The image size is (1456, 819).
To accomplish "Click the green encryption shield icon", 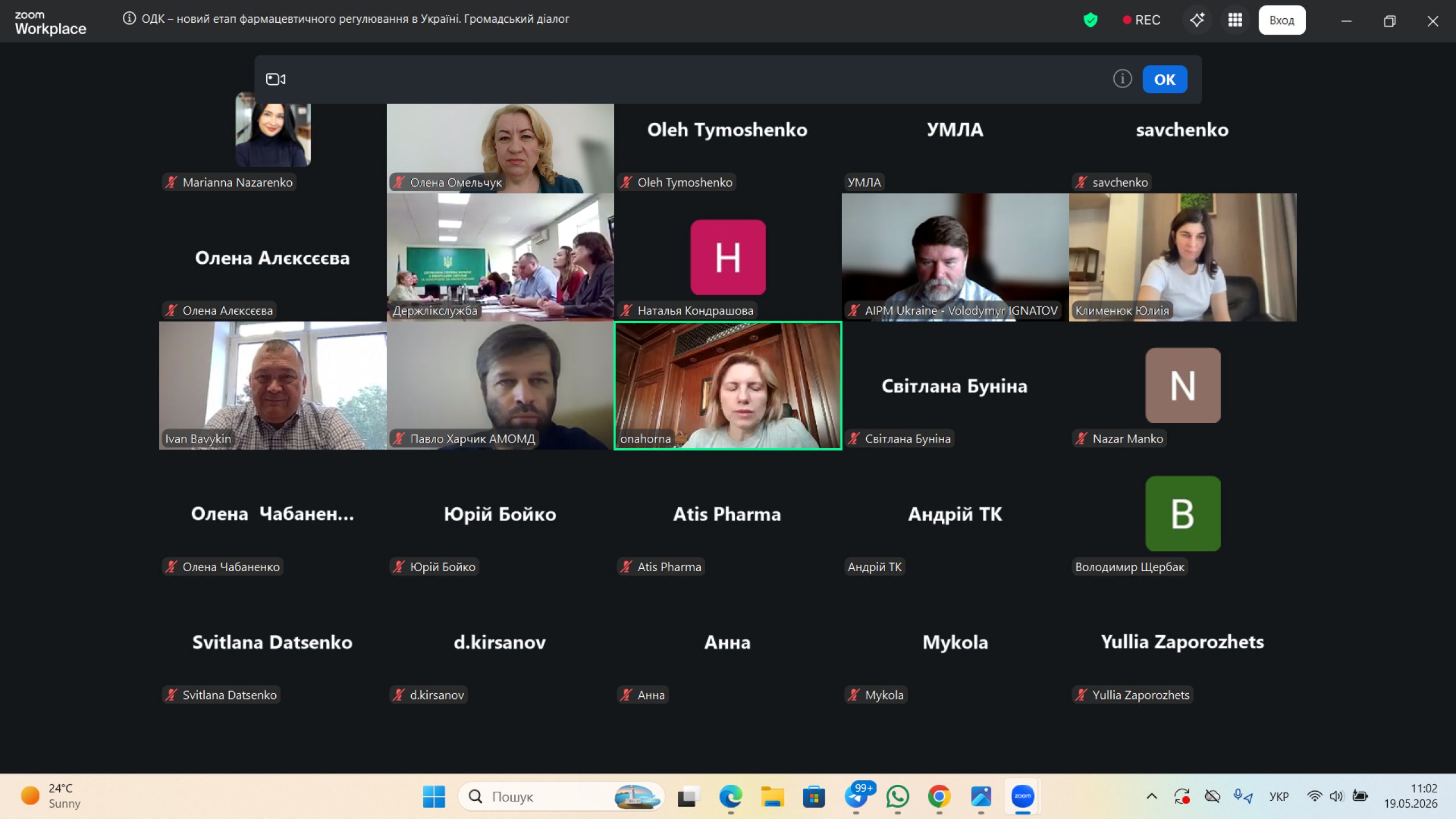I will tap(1090, 20).
